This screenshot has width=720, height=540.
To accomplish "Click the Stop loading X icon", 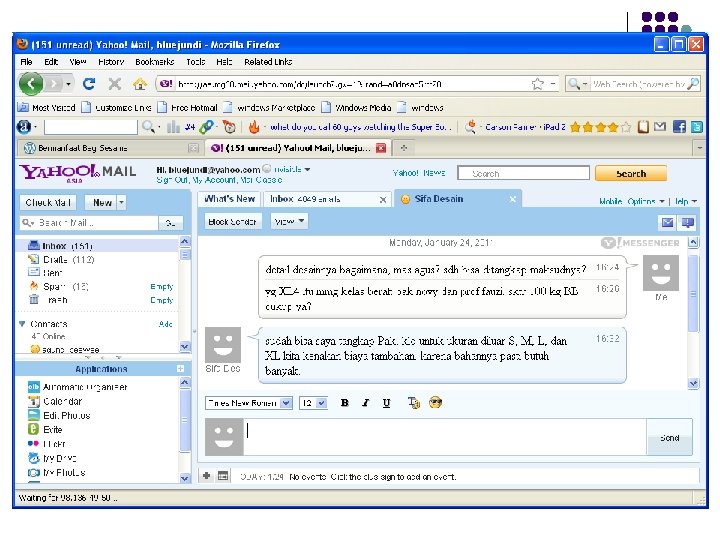I will point(115,84).
